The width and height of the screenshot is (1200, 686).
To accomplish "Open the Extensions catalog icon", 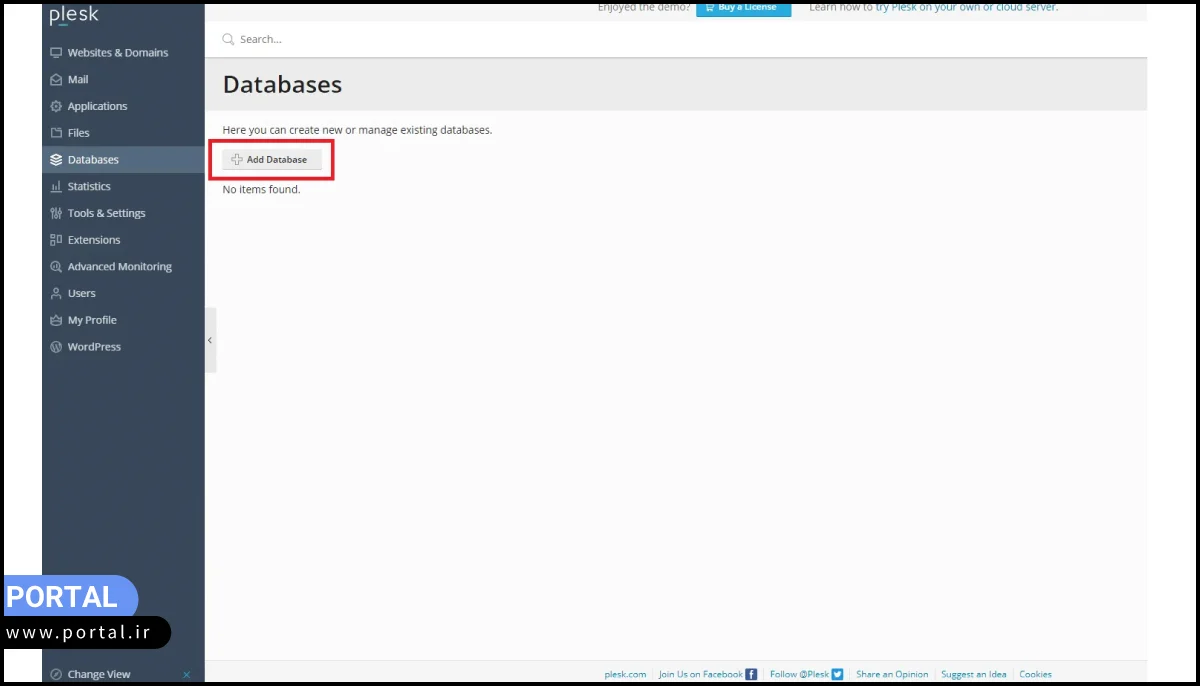I will 56,240.
